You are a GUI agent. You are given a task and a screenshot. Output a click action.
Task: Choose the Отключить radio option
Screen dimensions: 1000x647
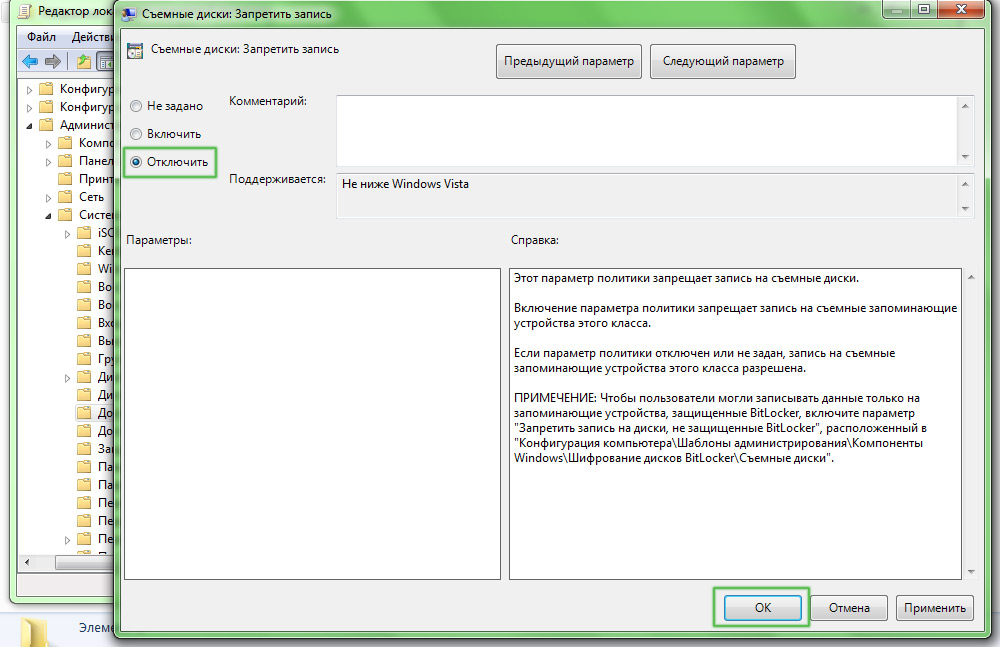click(x=136, y=162)
